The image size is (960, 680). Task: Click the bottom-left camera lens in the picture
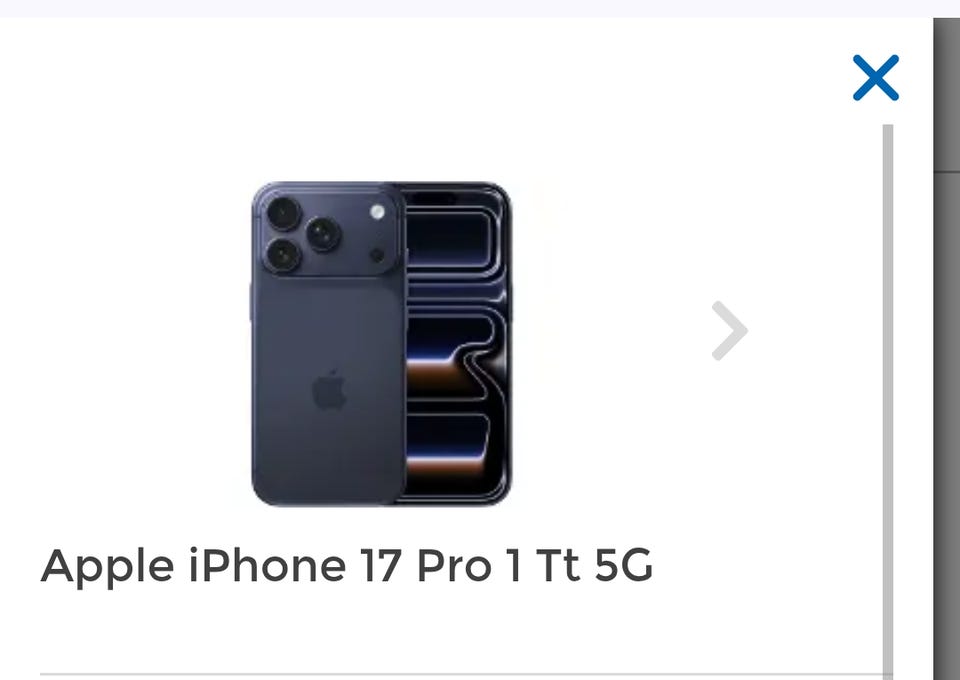pyautogui.click(x=283, y=255)
